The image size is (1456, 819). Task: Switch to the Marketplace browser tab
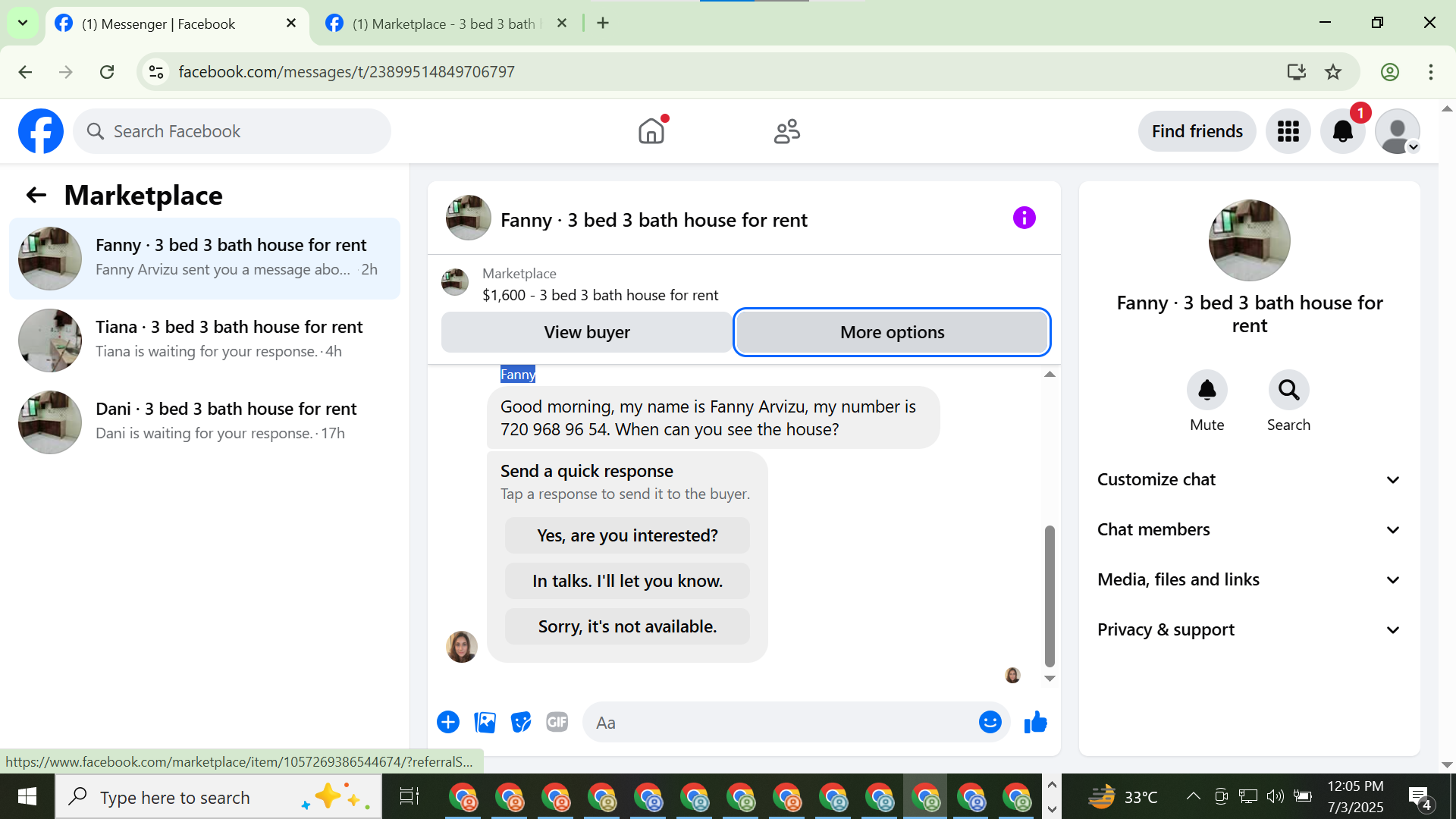point(444,24)
